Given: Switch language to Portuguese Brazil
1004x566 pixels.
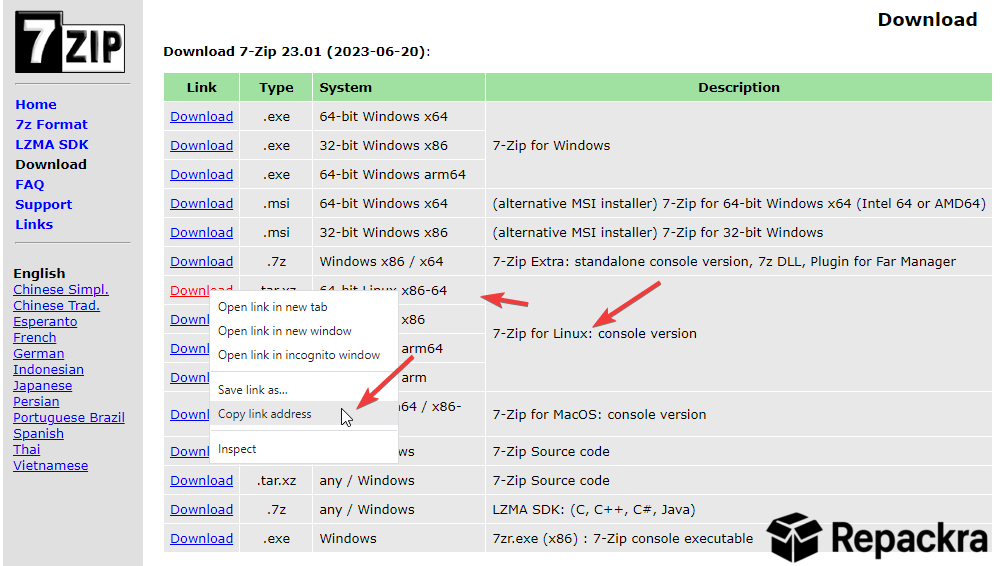Looking at the screenshot, I should coord(69,417).
